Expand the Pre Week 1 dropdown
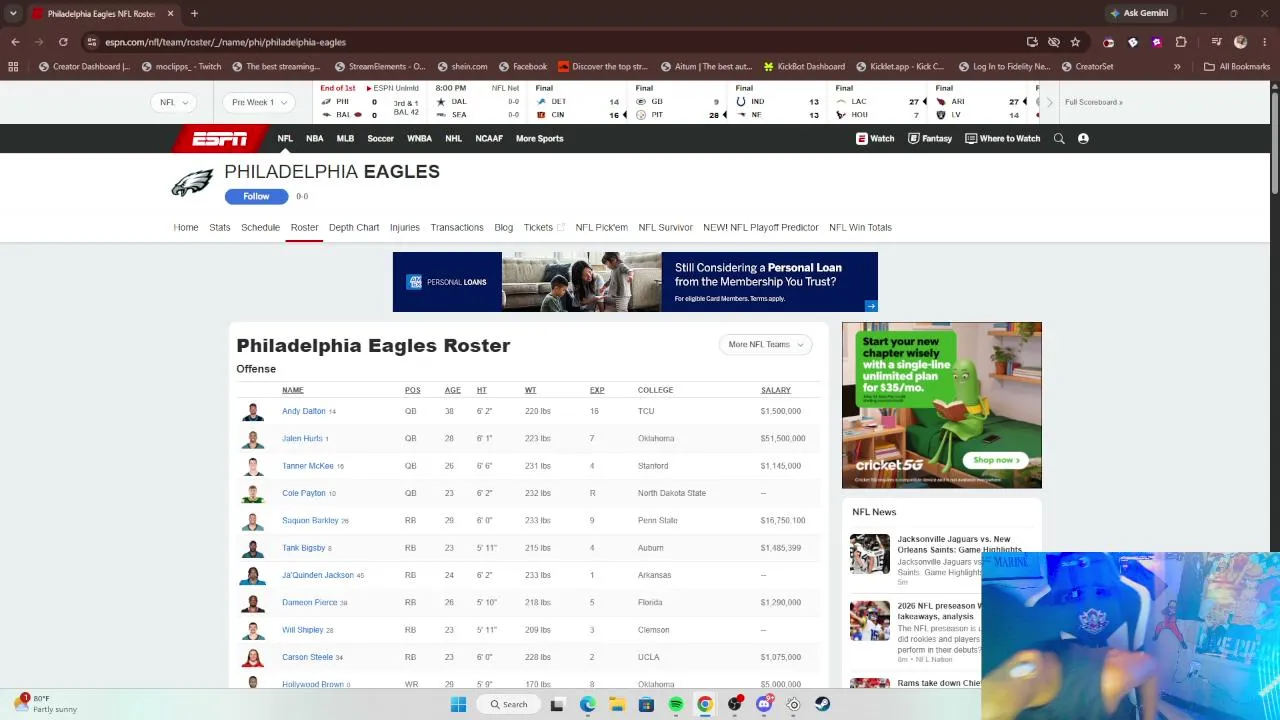Viewport: 1280px width, 720px height. click(x=259, y=102)
